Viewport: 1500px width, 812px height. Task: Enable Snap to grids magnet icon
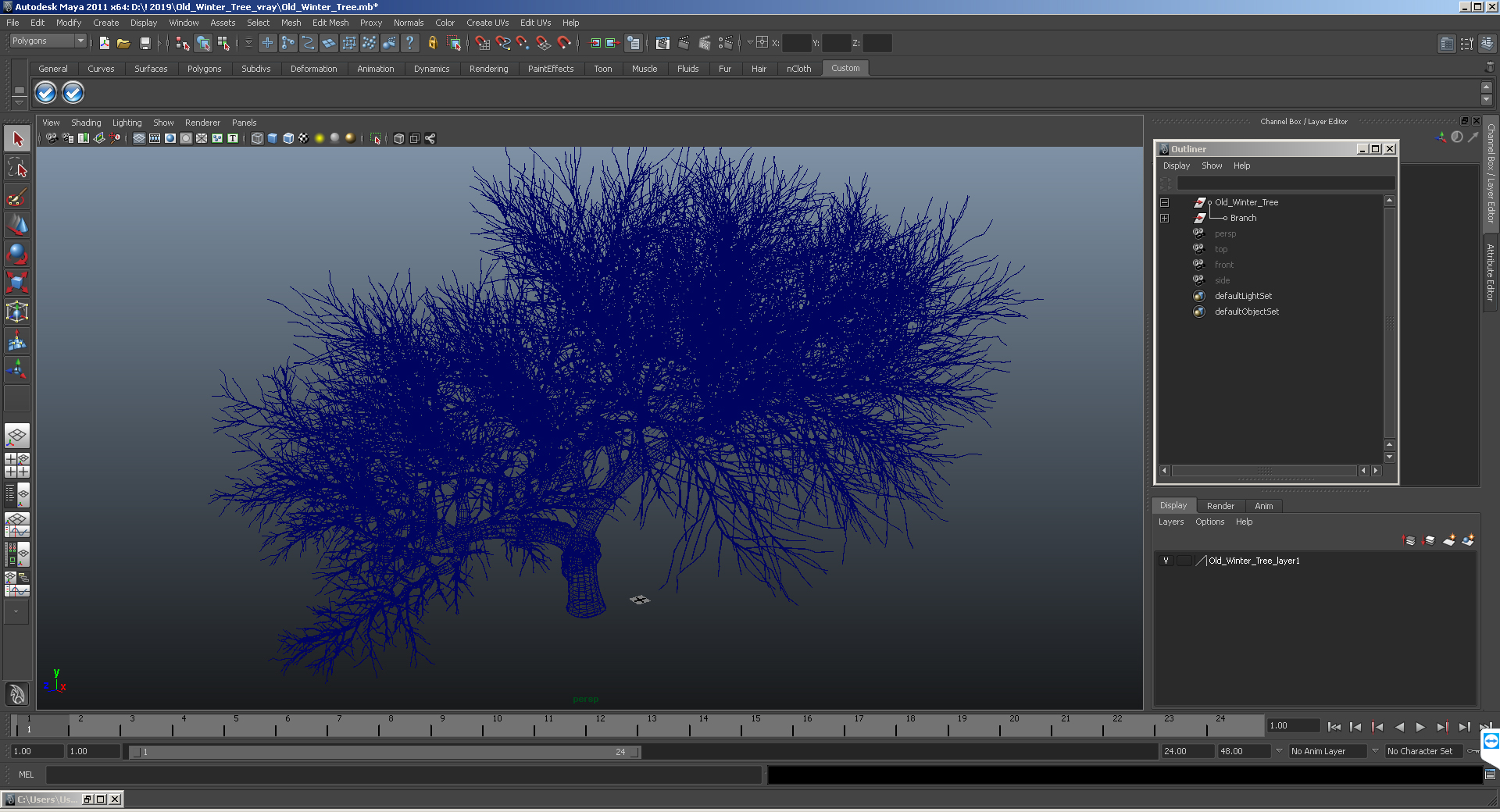(x=482, y=43)
